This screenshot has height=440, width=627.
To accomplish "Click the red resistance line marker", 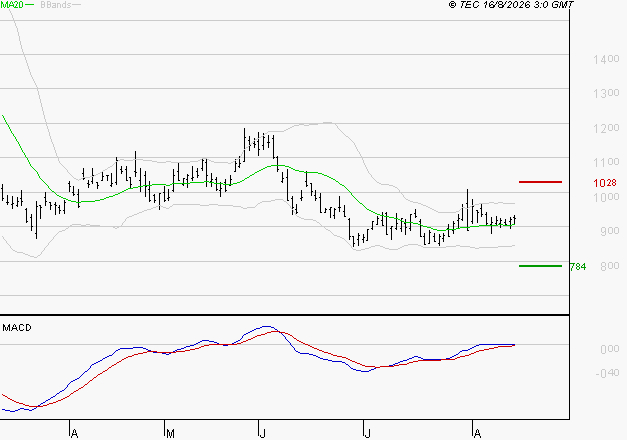I will point(540,182).
